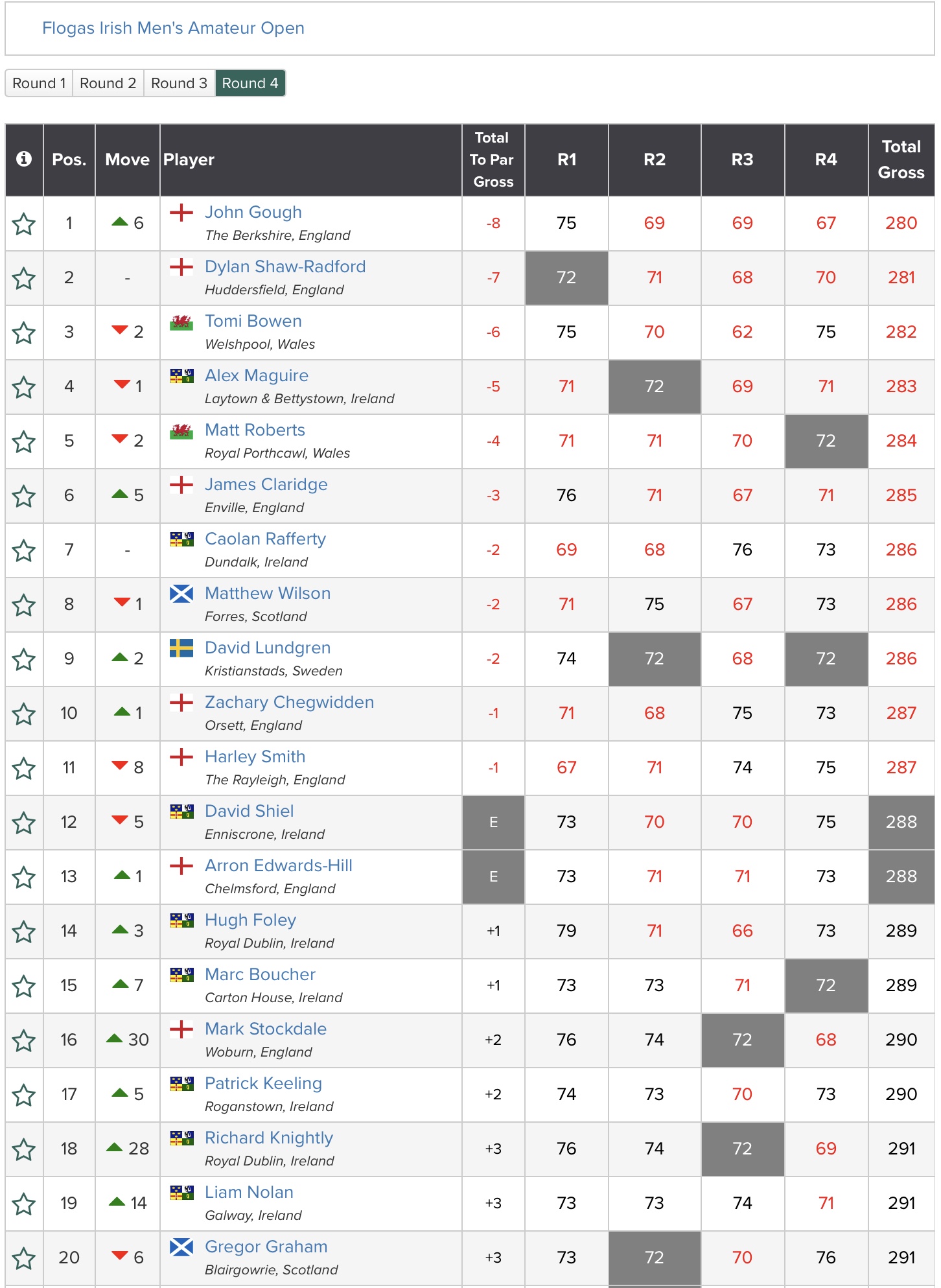Open Harley Smith's player profile
Viewport: 941px width, 1288px height.
click(x=255, y=756)
